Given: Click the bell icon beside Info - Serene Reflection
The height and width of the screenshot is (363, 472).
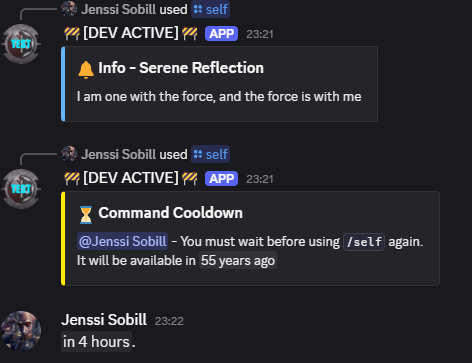Looking at the screenshot, I should (x=86, y=69).
